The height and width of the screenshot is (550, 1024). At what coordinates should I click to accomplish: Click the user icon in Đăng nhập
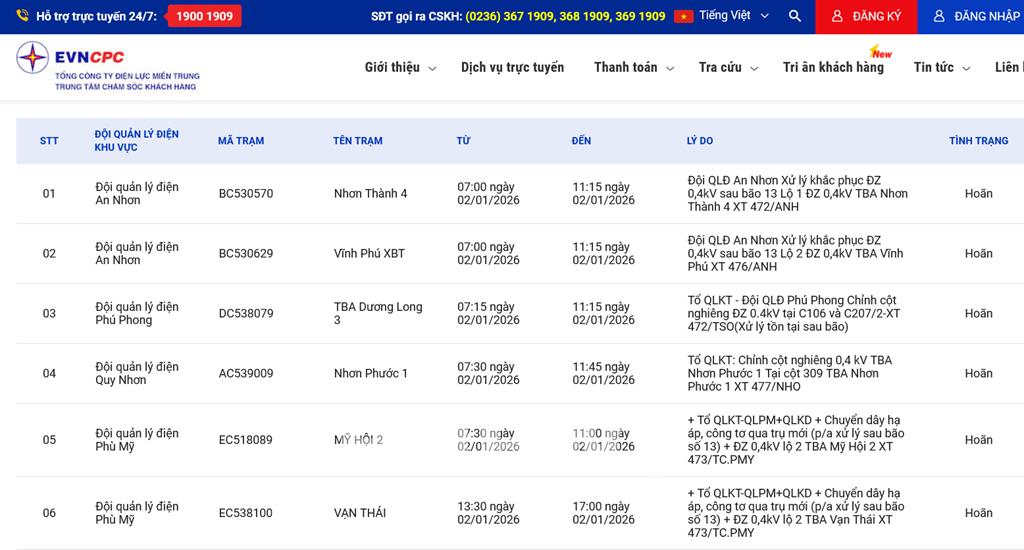click(939, 17)
